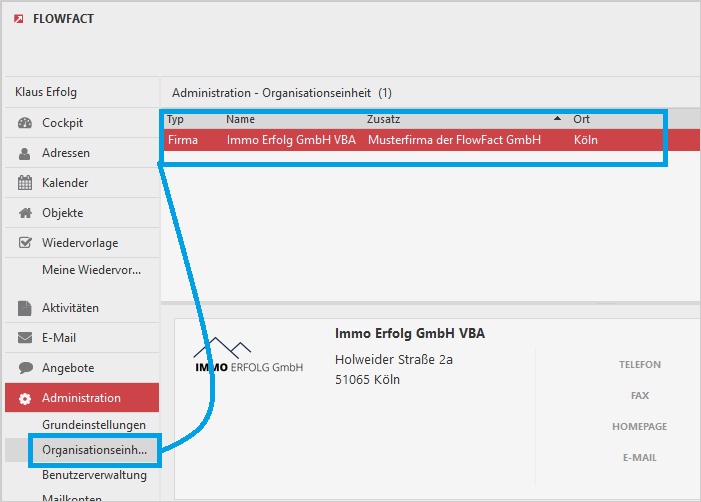Click the Cockpit dashboard icon
Image resolution: width=701 pixels, height=502 pixels.
25,122
